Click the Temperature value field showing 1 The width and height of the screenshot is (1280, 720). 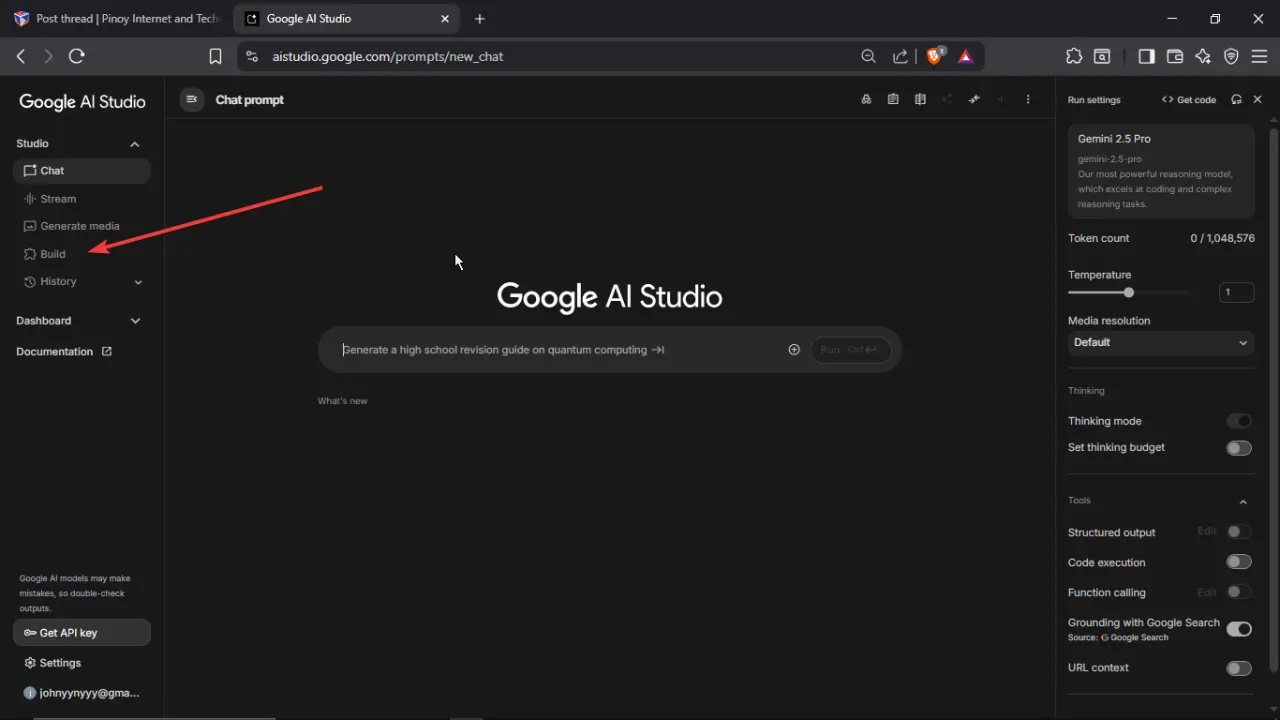(x=1237, y=293)
